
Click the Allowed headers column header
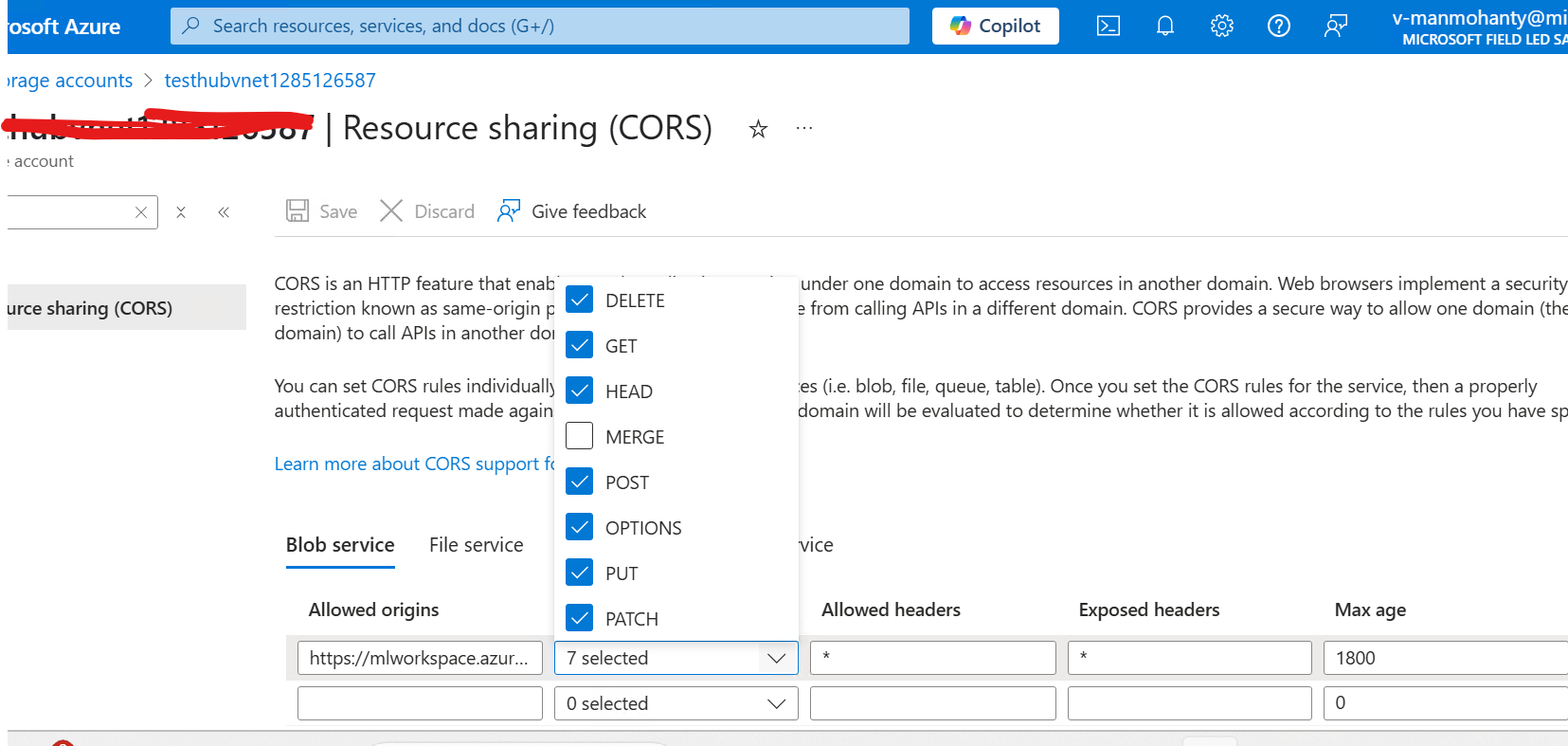(891, 610)
